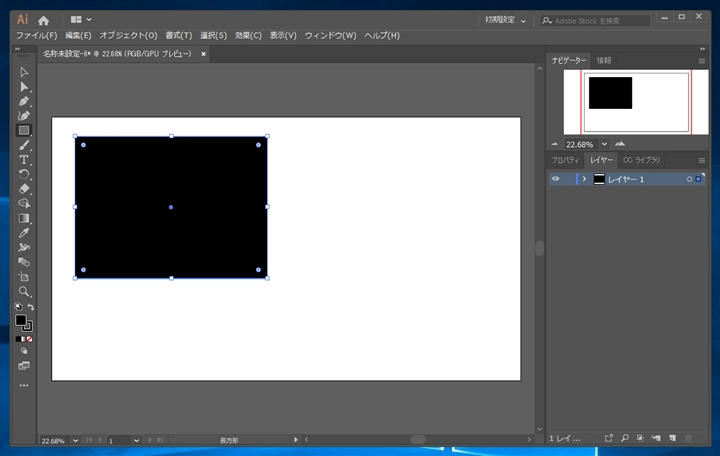
Task: Open status bar display options arrow
Action: [296, 440]
